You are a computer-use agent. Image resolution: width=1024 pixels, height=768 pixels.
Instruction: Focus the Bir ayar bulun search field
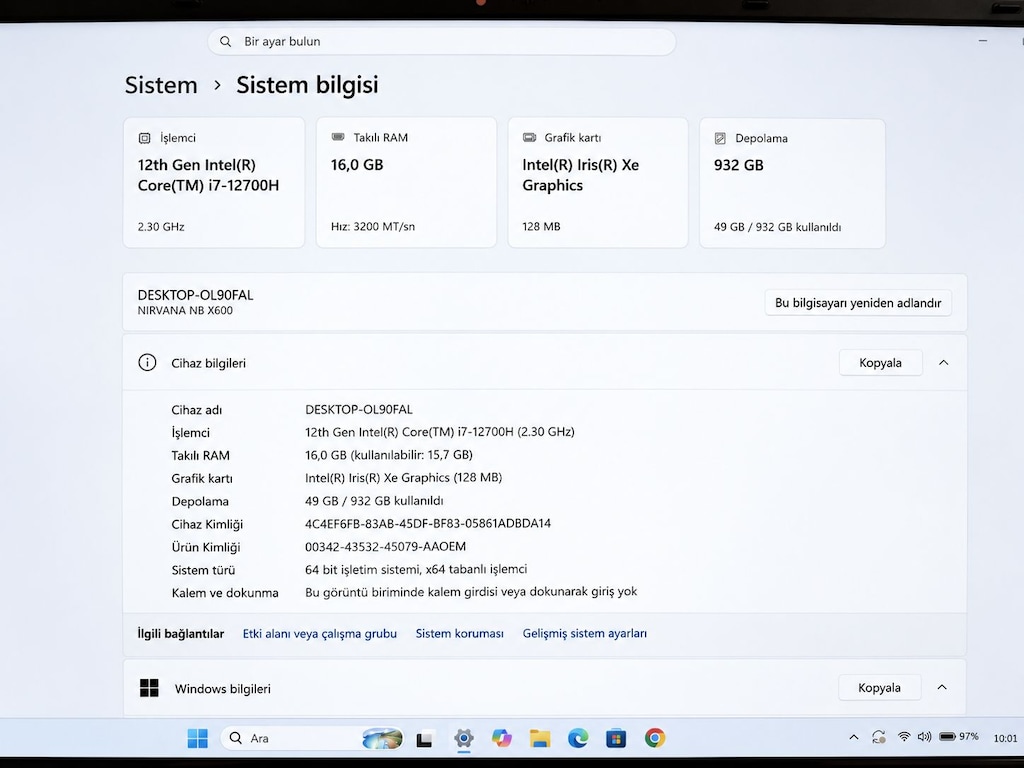pos(441,41)
